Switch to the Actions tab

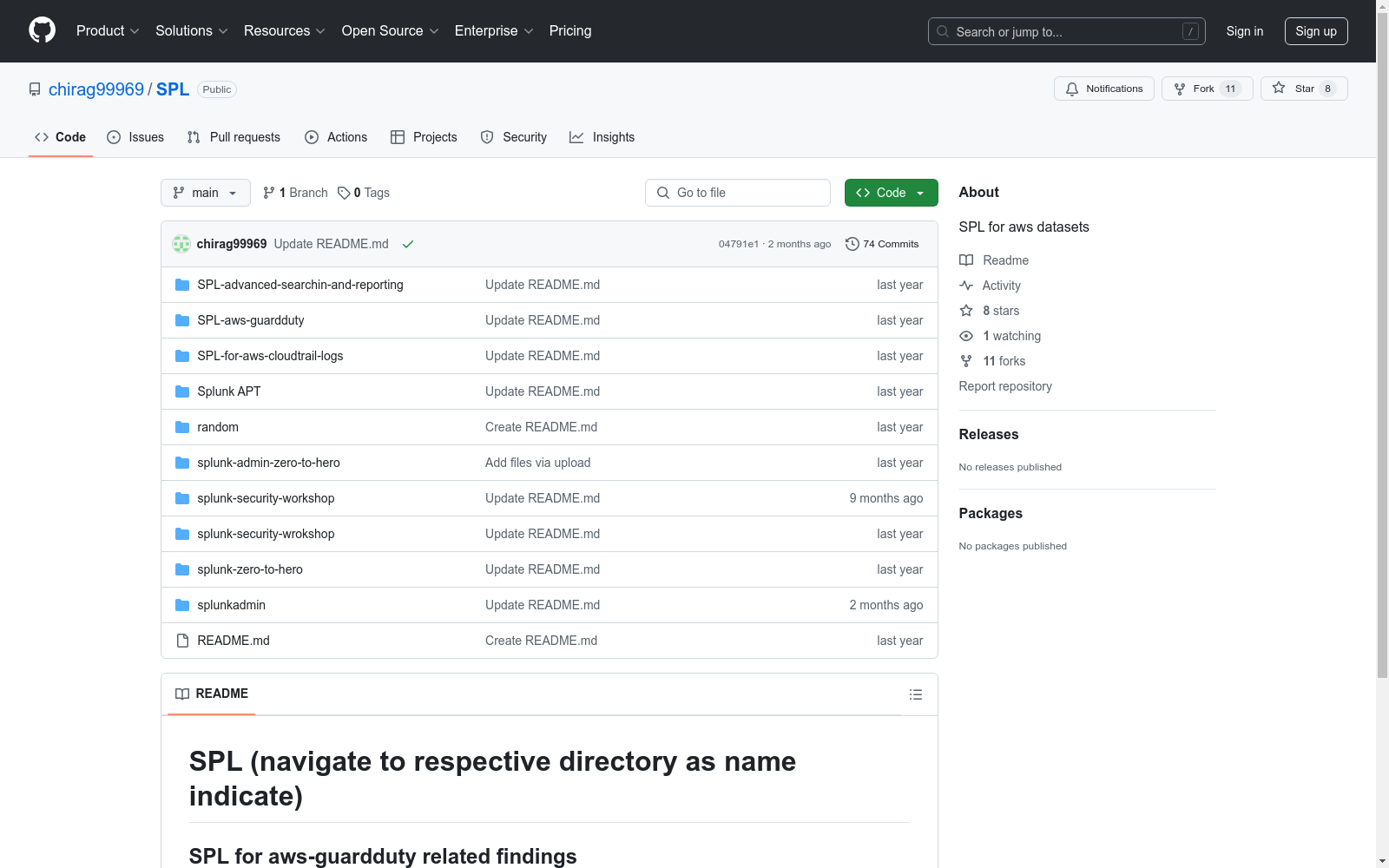coord(336,137)
